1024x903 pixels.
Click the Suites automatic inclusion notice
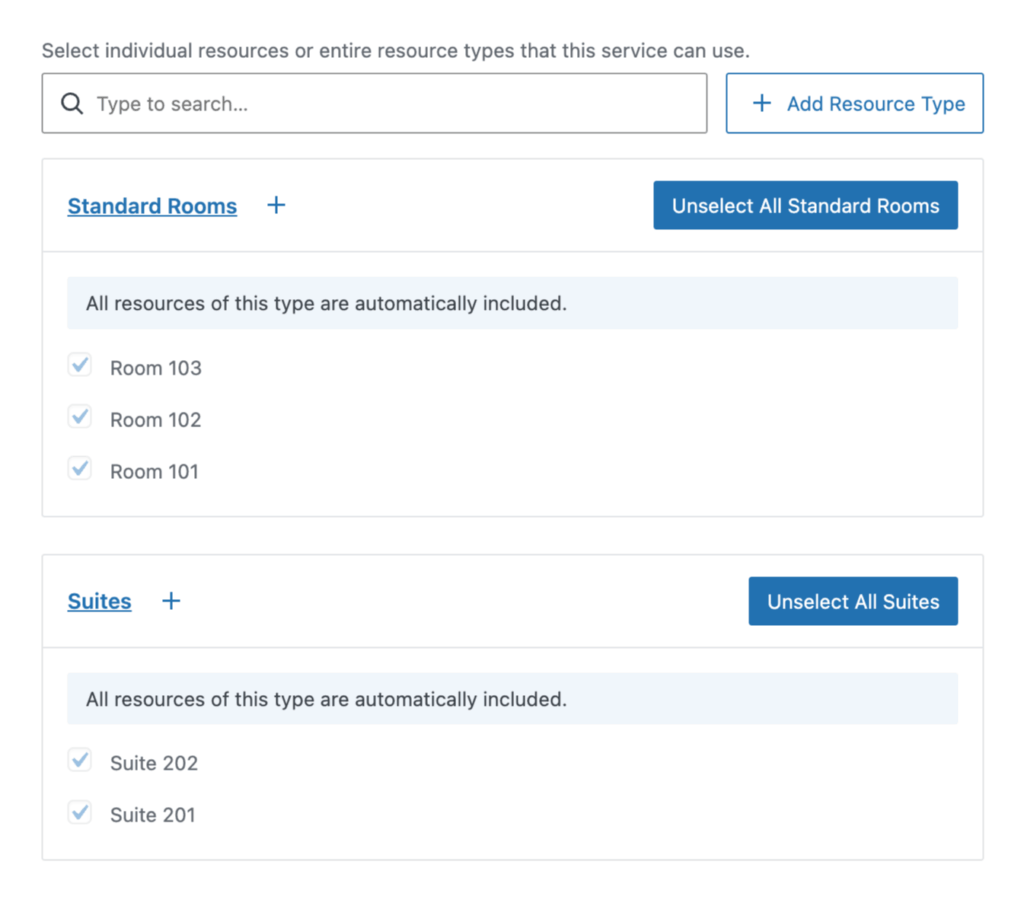click(513, 699)
